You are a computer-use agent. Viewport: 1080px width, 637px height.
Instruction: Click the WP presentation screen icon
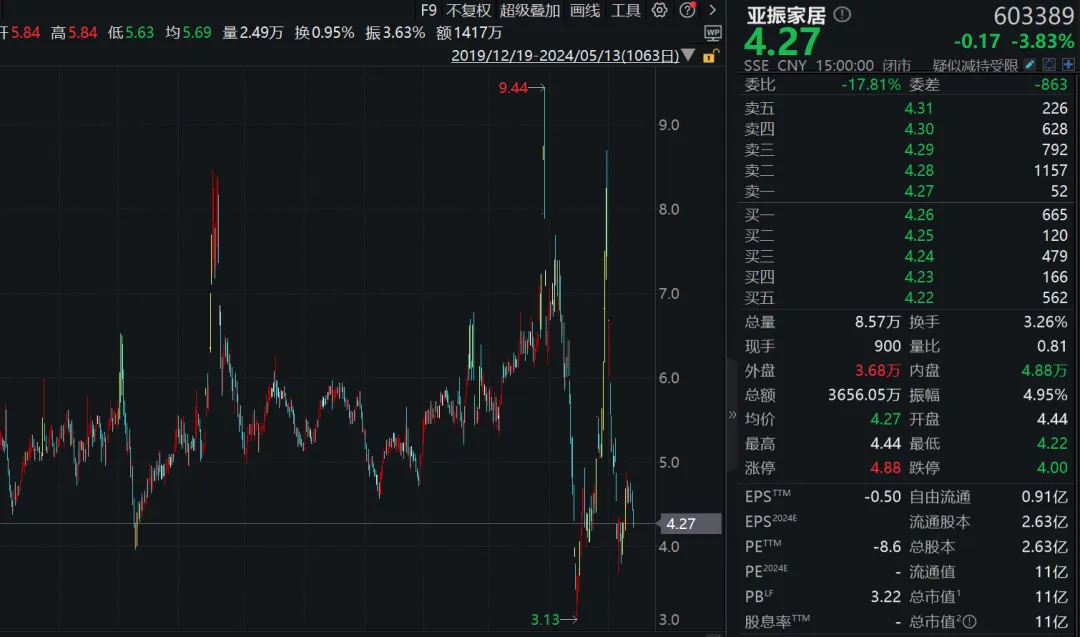pos(713,33)
